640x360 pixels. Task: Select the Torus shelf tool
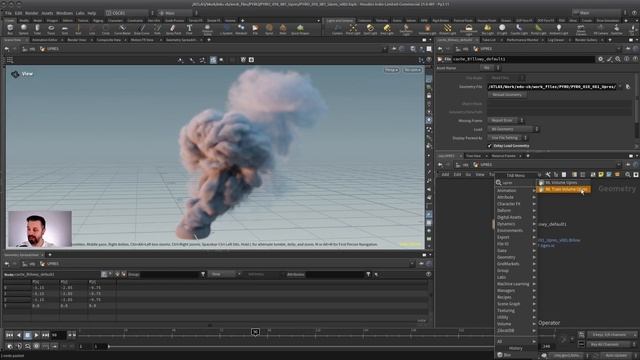pos(51,29)
